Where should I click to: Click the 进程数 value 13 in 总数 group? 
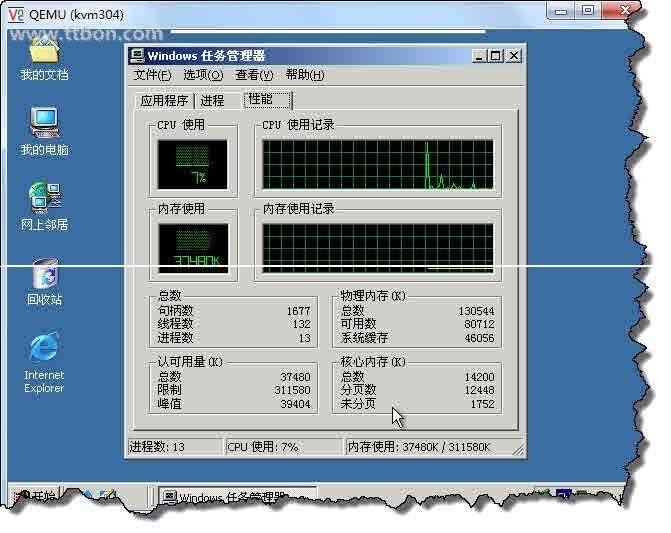pos(305,338)
